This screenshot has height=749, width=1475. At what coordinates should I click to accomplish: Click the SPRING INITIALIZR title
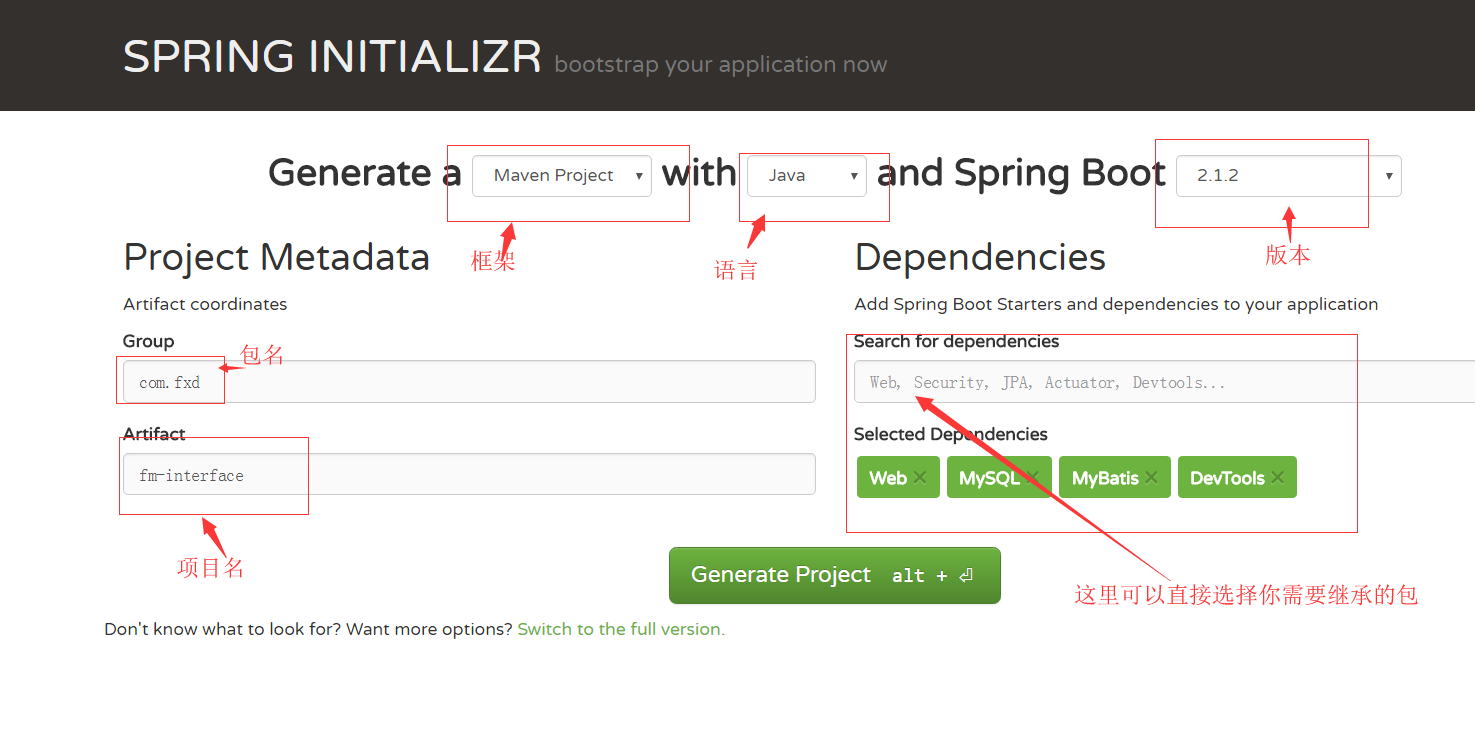tap(332, 57)
